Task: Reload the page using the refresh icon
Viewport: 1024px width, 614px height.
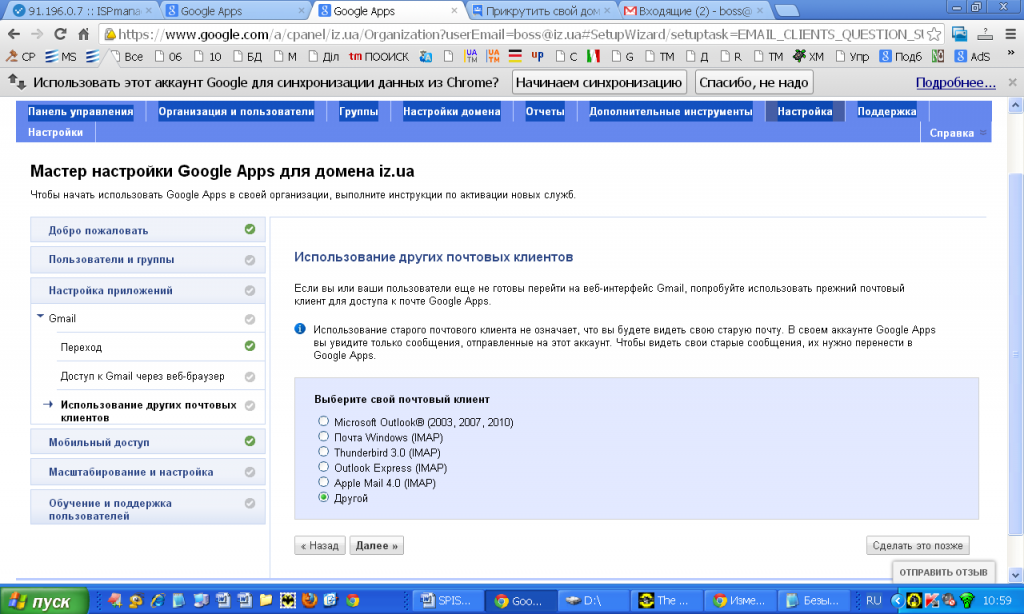Action: tap(60, 34)
